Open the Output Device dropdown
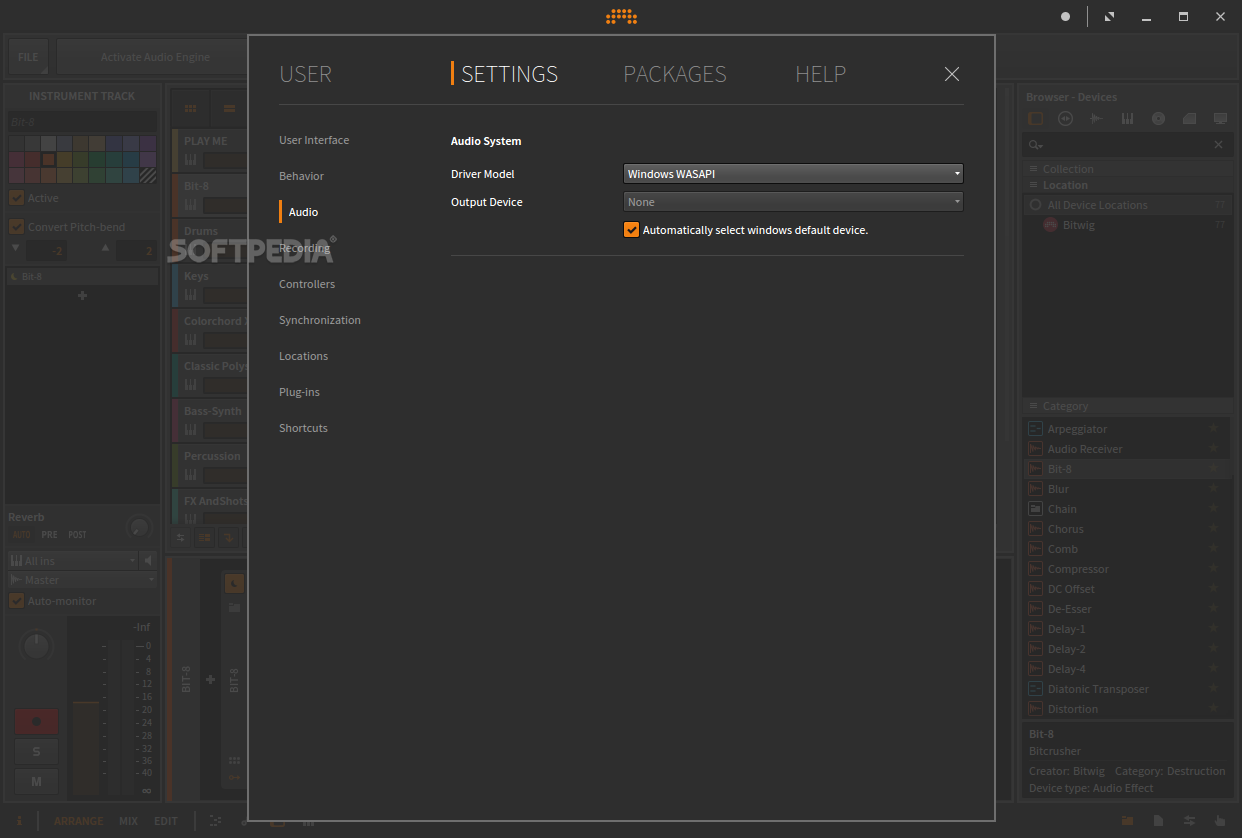 point(793,202)
